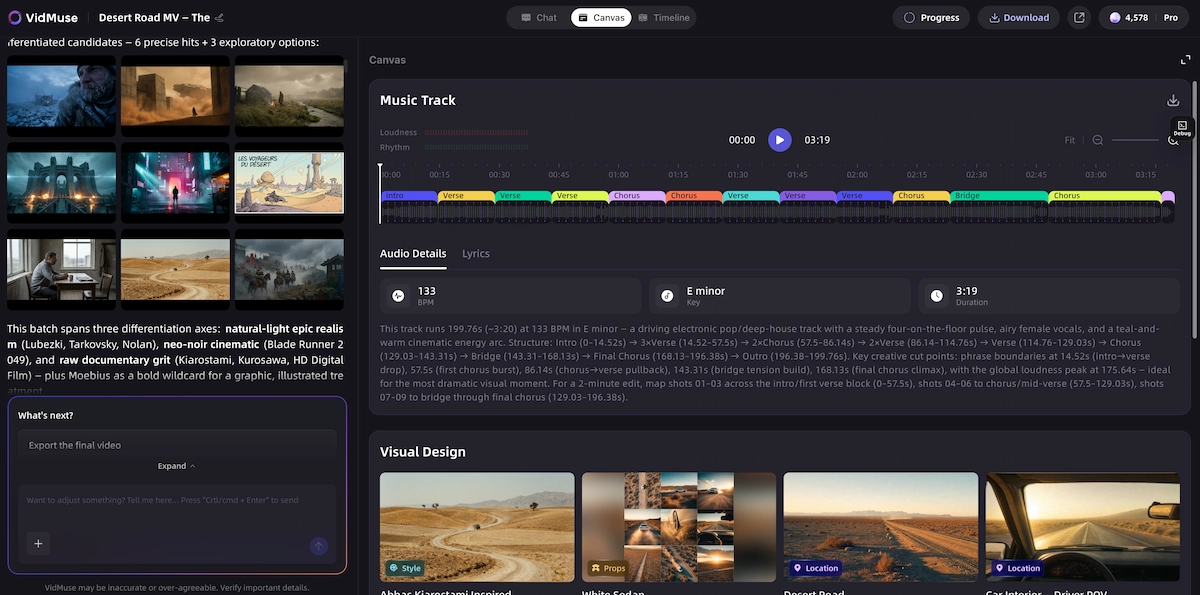Zoom out the music timeline
This screenshot has width=1200, height=595.
pyautogui.click(x=1098, y=140)
